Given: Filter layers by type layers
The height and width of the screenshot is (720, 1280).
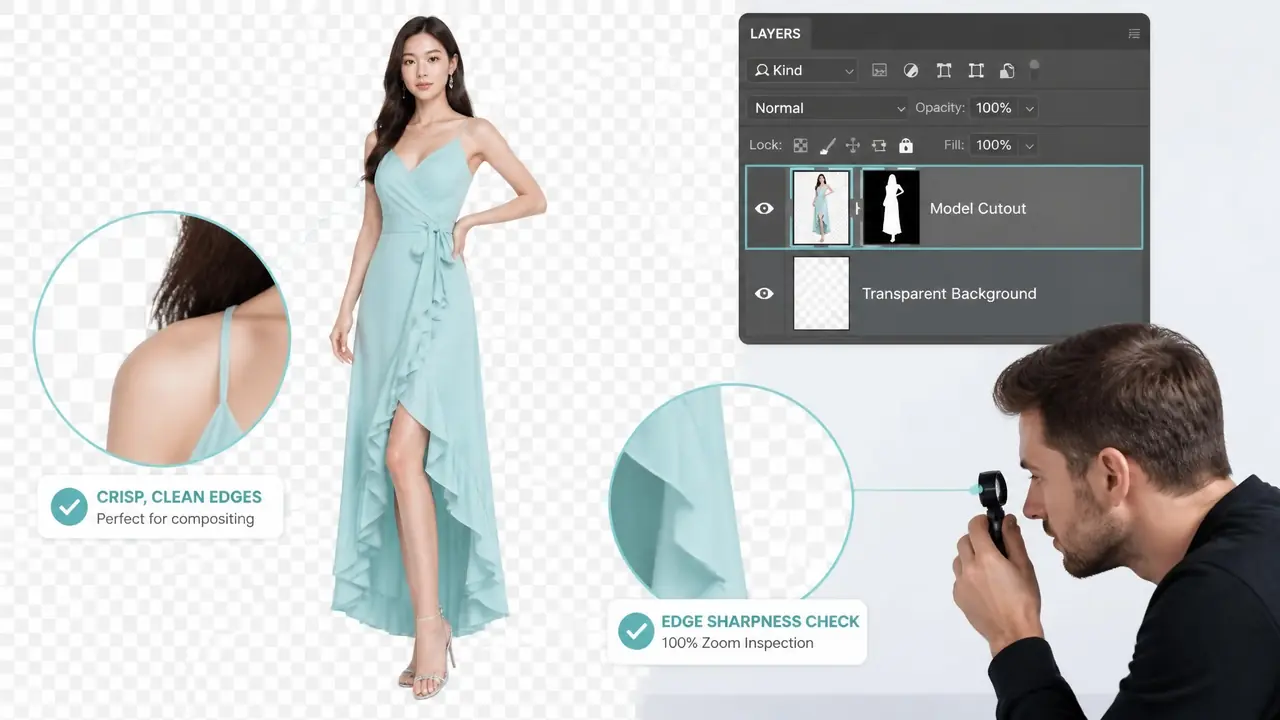Looking at the screenshot, I should coord(943,71).
